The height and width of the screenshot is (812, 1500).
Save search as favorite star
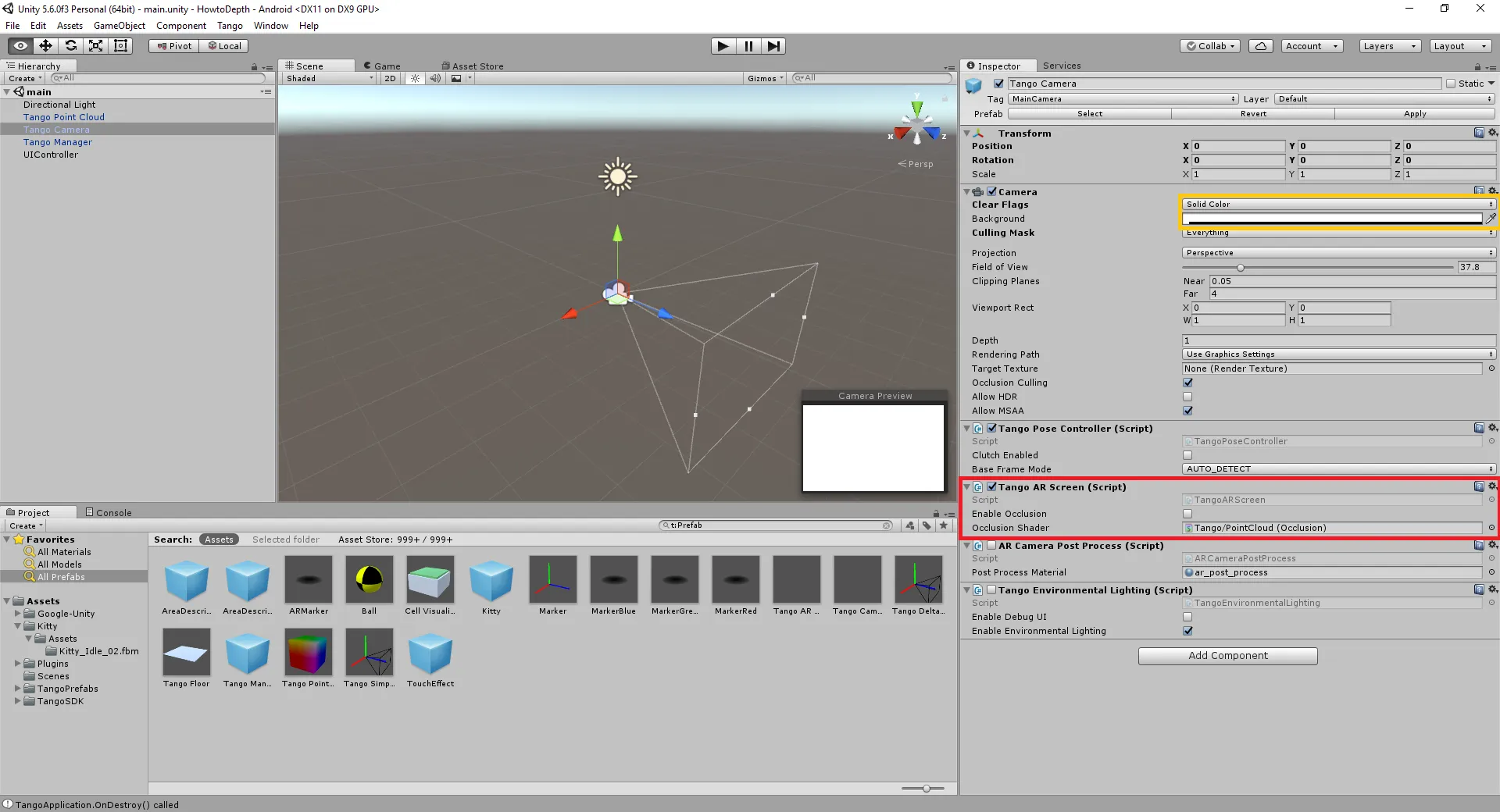click(944, 525)
